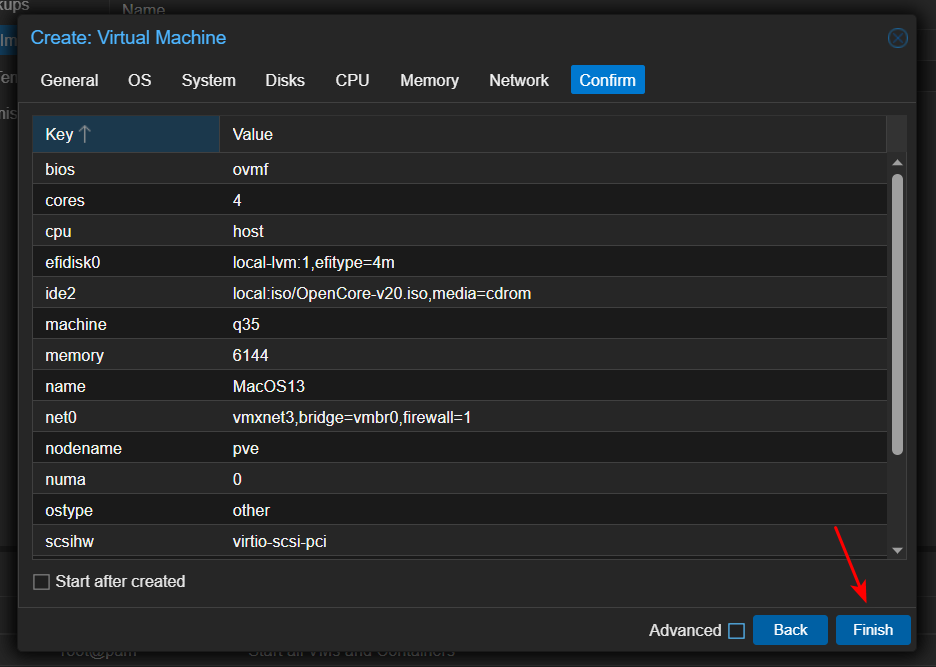Toggle the Advanced checkbox
Viewport: 936px width, 667px height.
tap(736, 631)
